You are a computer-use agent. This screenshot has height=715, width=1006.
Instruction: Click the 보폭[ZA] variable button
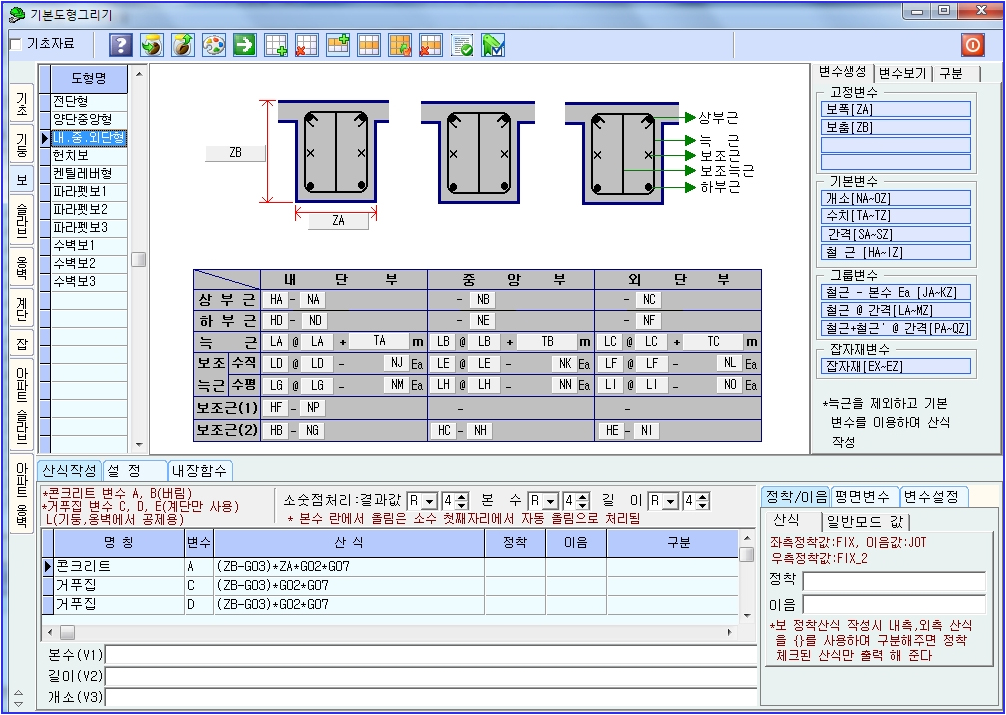tap(896, 109)
